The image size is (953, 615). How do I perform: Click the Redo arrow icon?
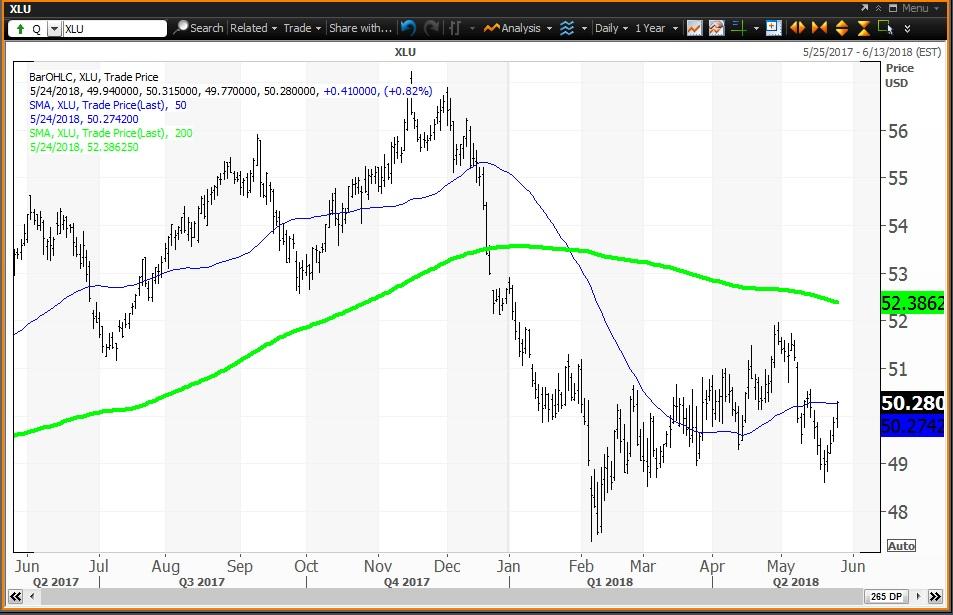pyautogui.click(x=432, y=27)
